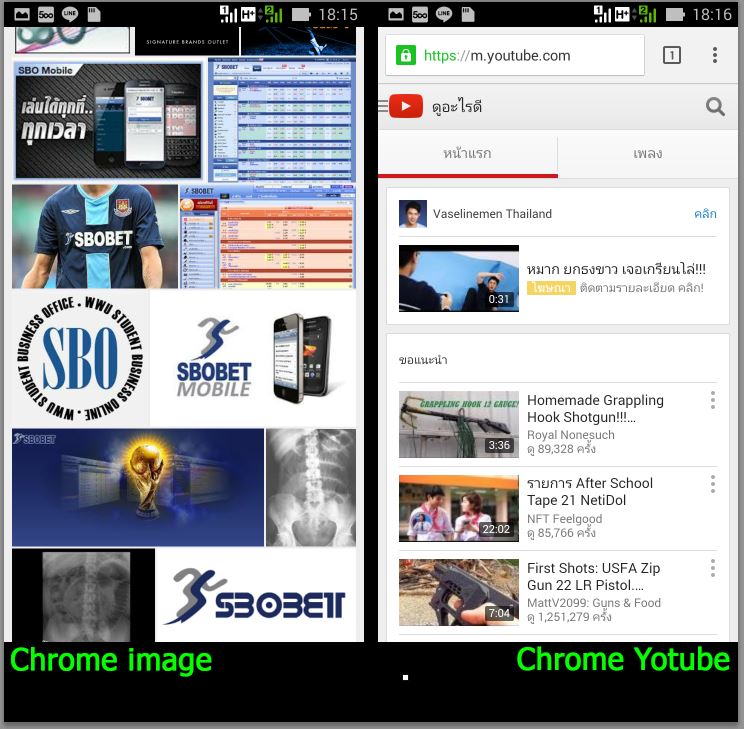This screenshot has width=744, height=729.
Task: Play the 7:04 zip gun thumbnail
Action: click(x=459, y=592)
